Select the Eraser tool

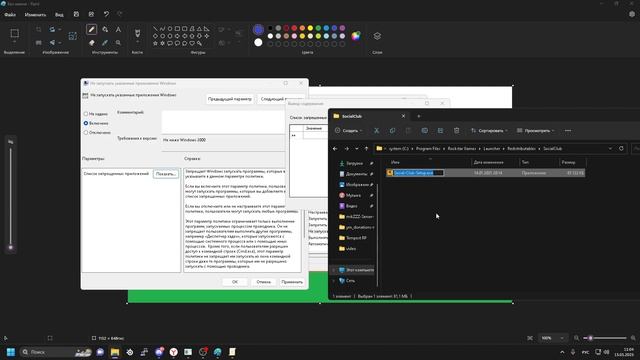[x=91, y=42]
